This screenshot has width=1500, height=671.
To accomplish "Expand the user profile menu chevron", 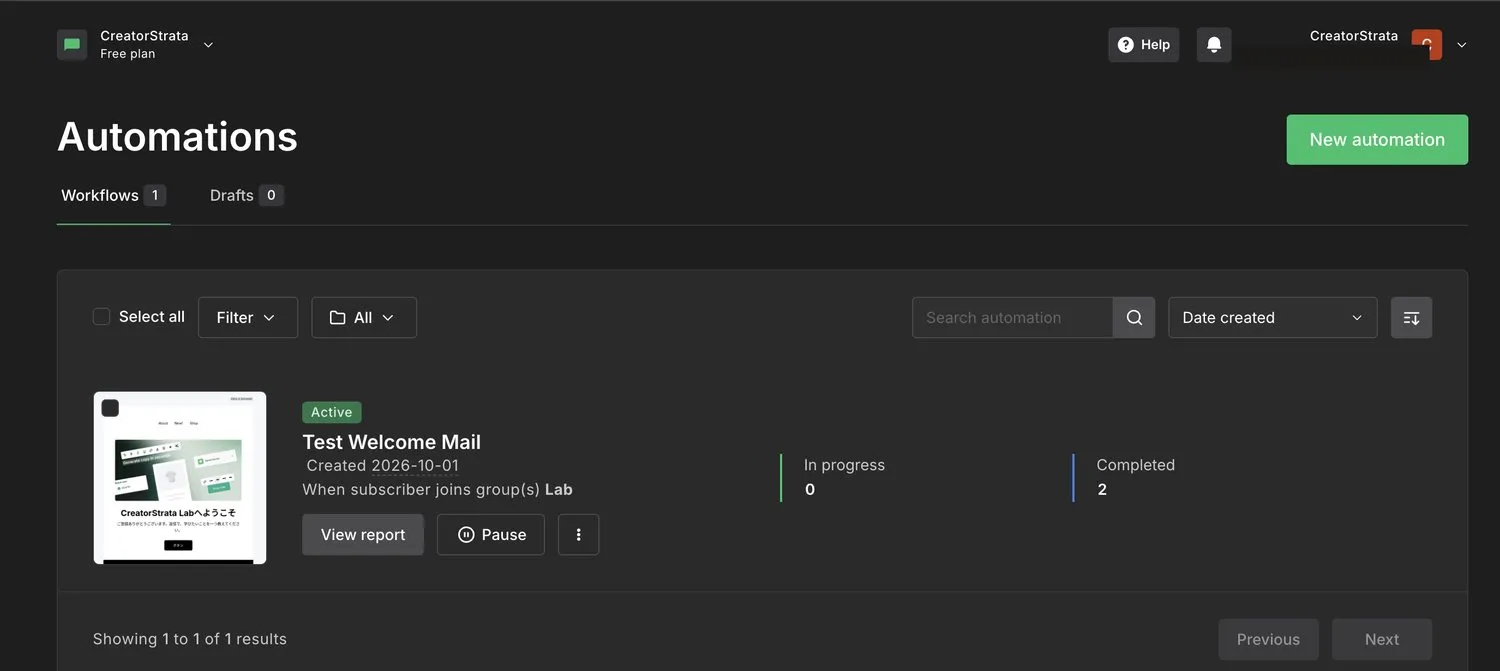I will [x=1462, y=45].
